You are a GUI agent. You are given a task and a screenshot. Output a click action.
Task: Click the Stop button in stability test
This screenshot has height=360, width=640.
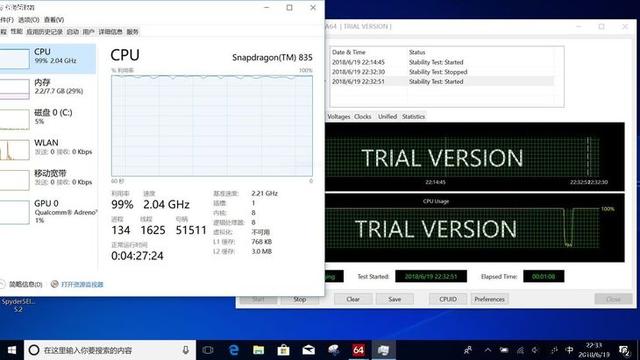point(300,299)
